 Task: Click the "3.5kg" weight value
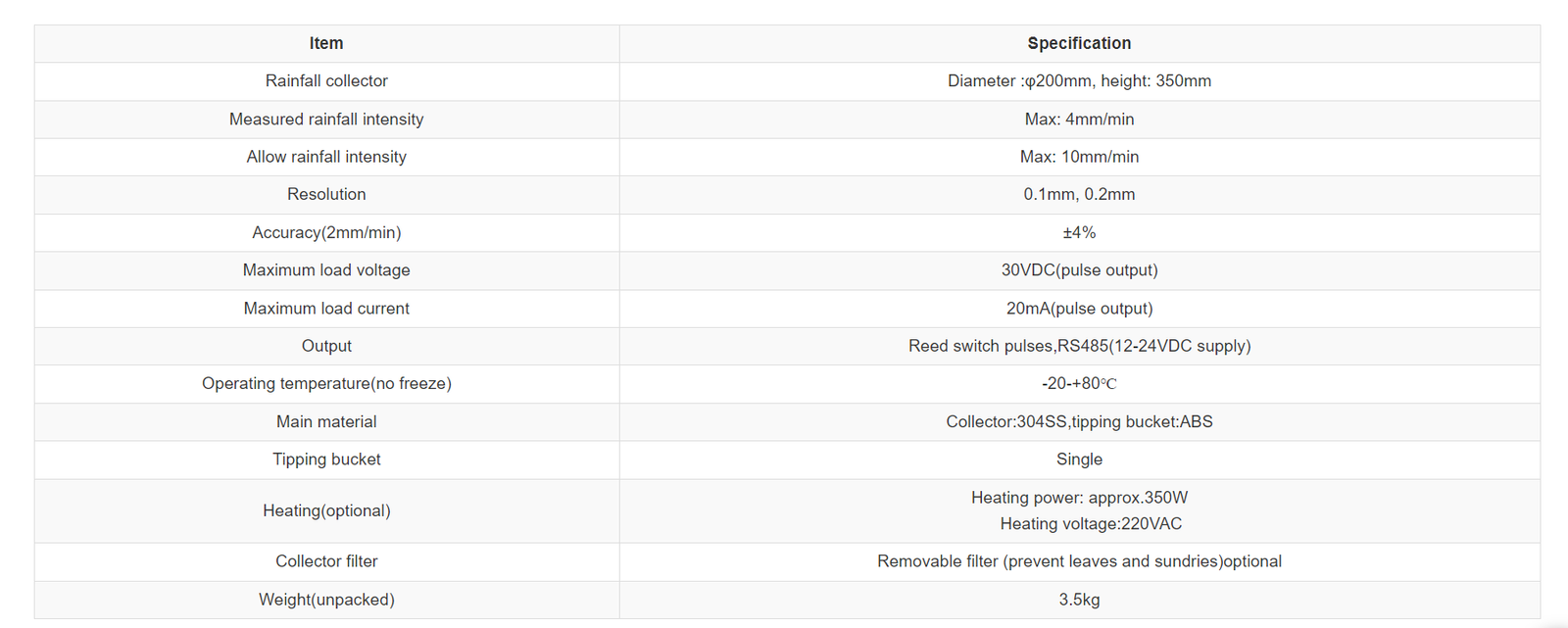point(1079,600)
